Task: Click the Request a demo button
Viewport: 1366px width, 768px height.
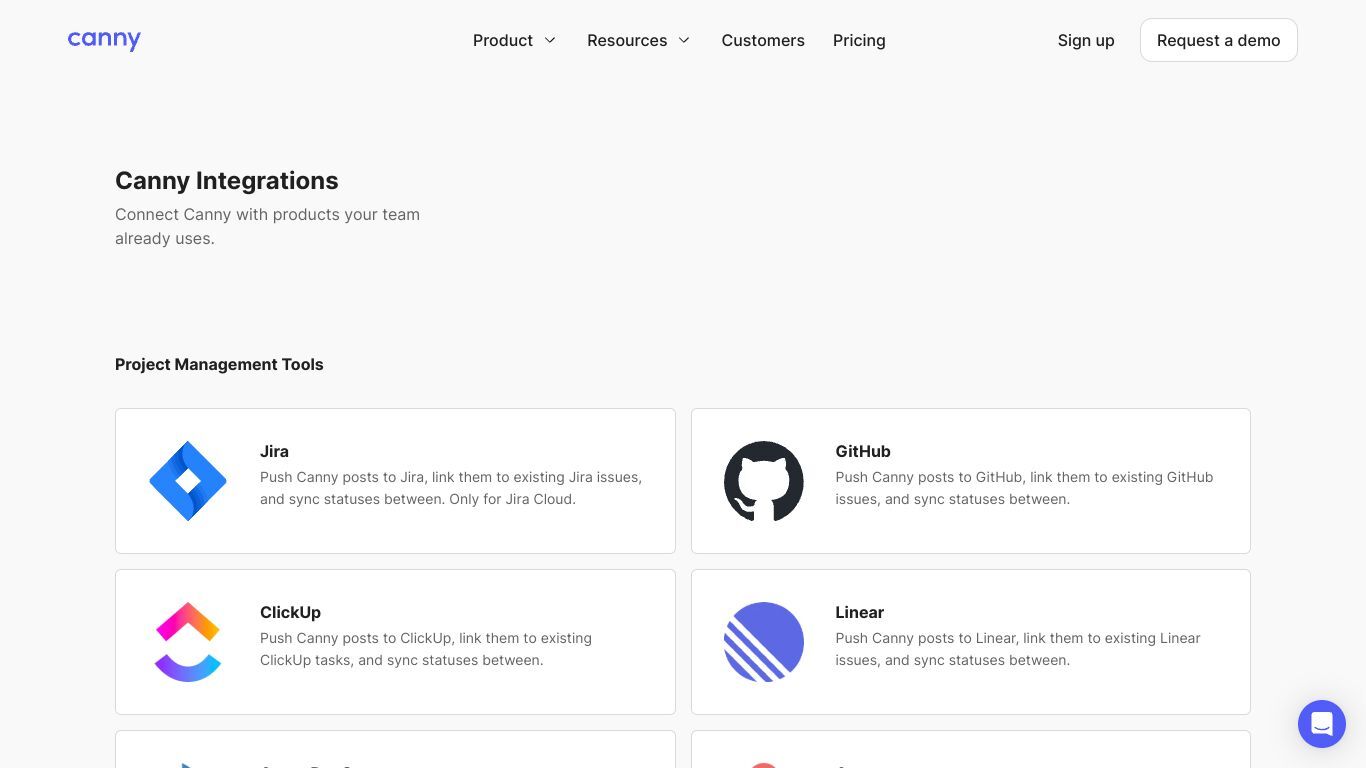Action: tap(1218, 40)
